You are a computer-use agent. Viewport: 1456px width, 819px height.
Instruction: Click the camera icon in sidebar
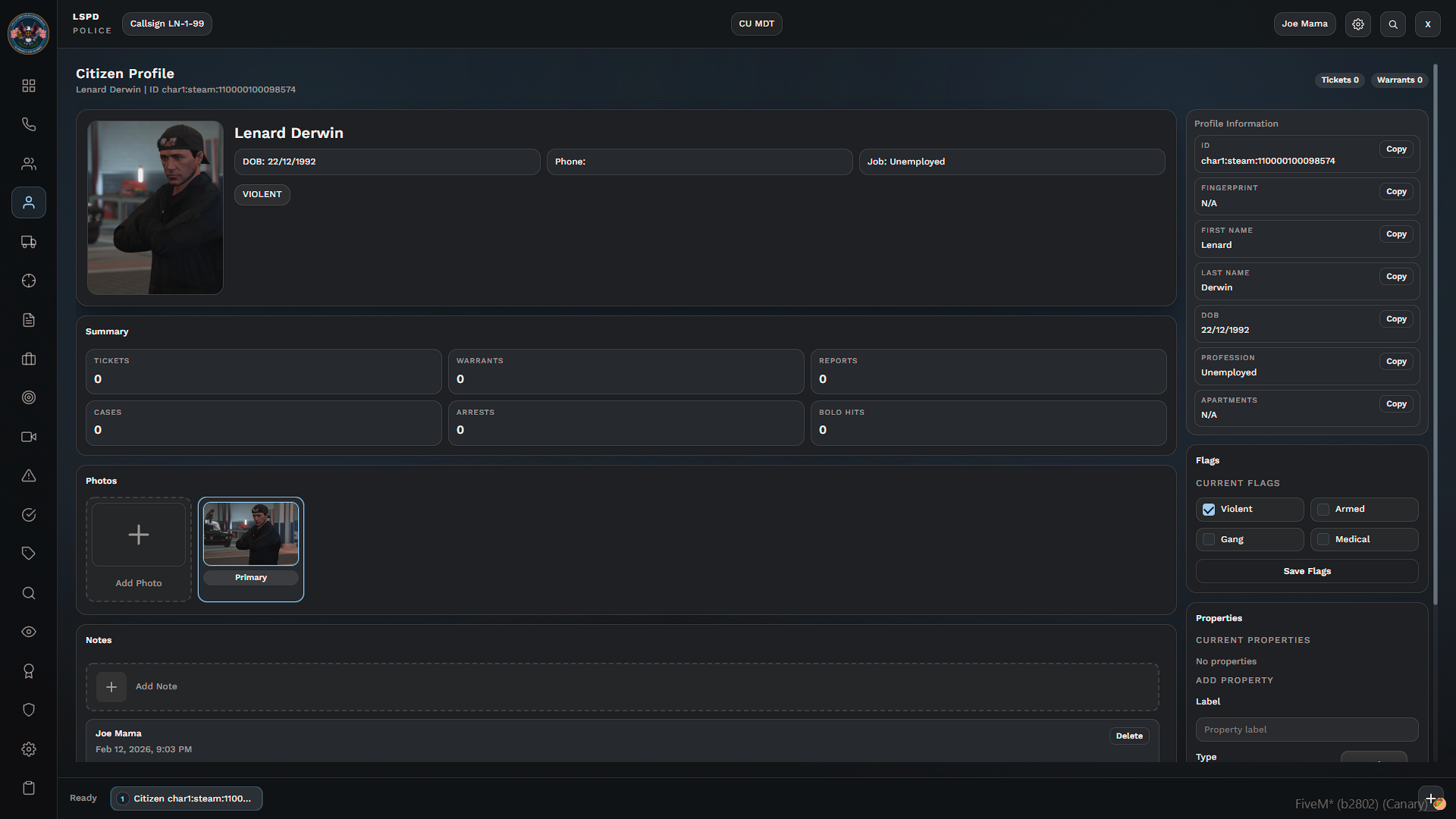(29, 437)
